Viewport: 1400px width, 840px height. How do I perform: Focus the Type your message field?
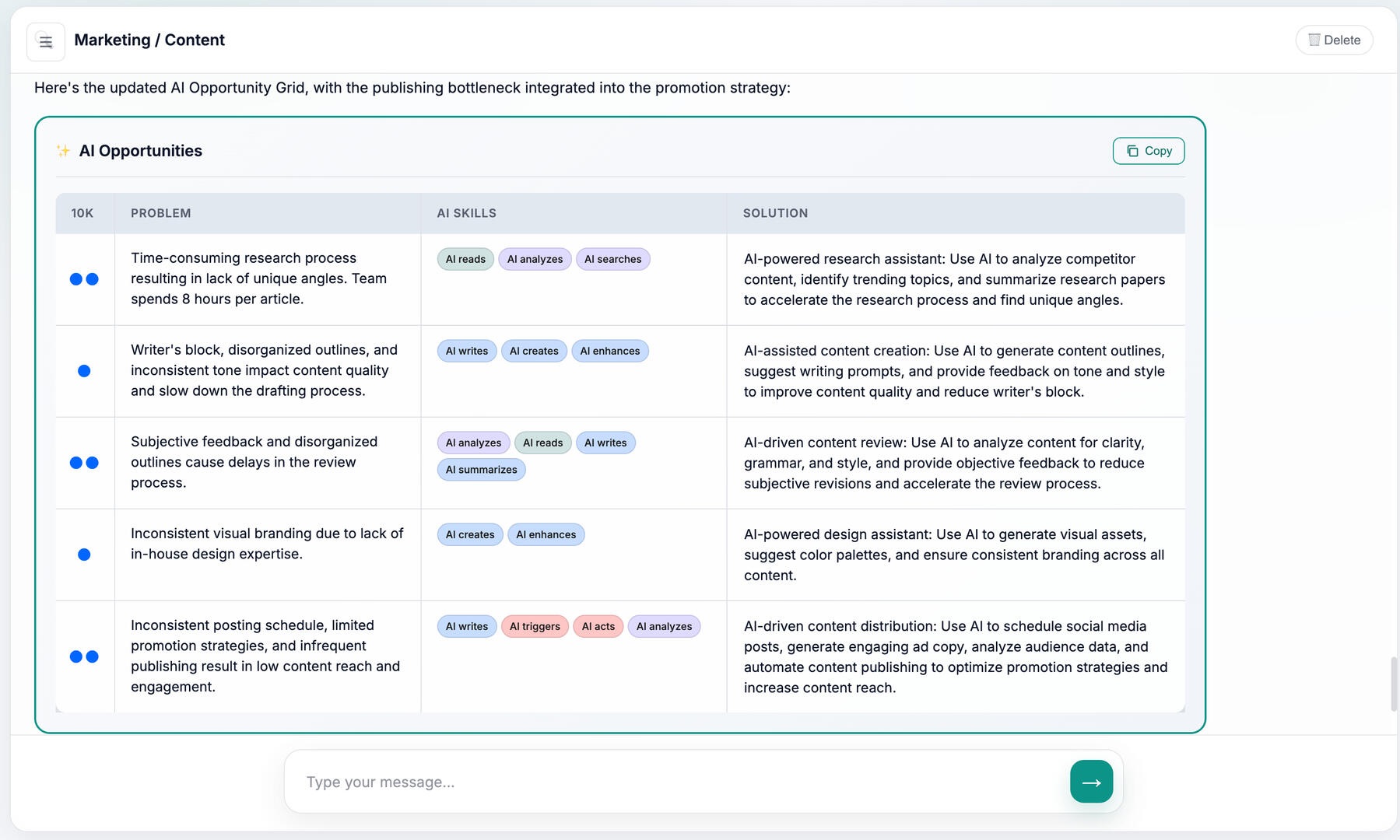click(x=677, y=782)
